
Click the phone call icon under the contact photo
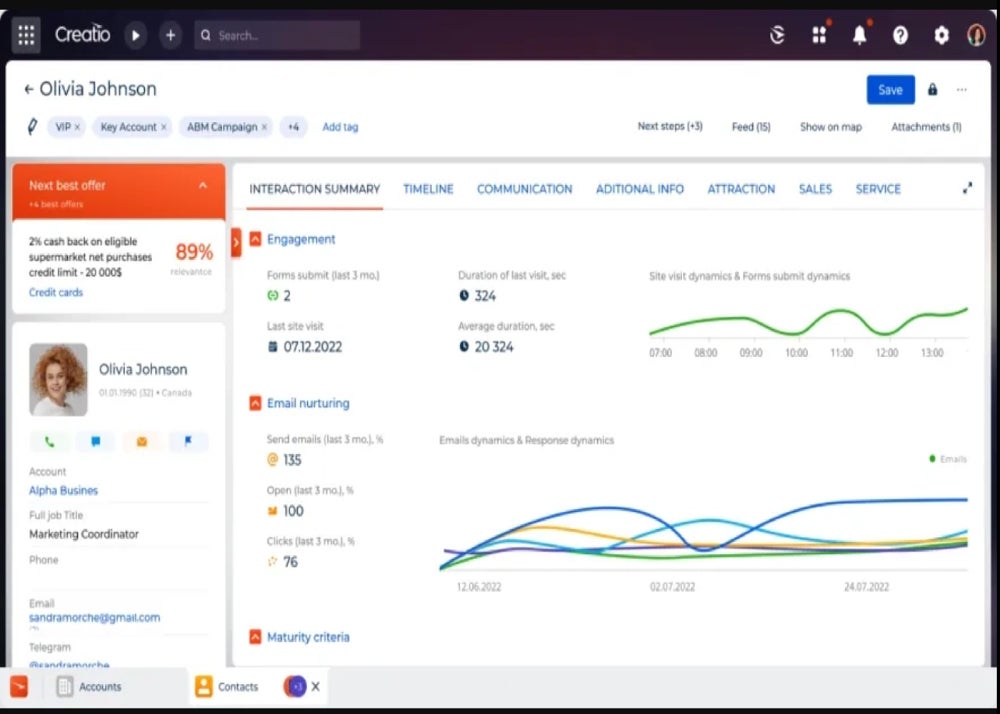(49, 441)
